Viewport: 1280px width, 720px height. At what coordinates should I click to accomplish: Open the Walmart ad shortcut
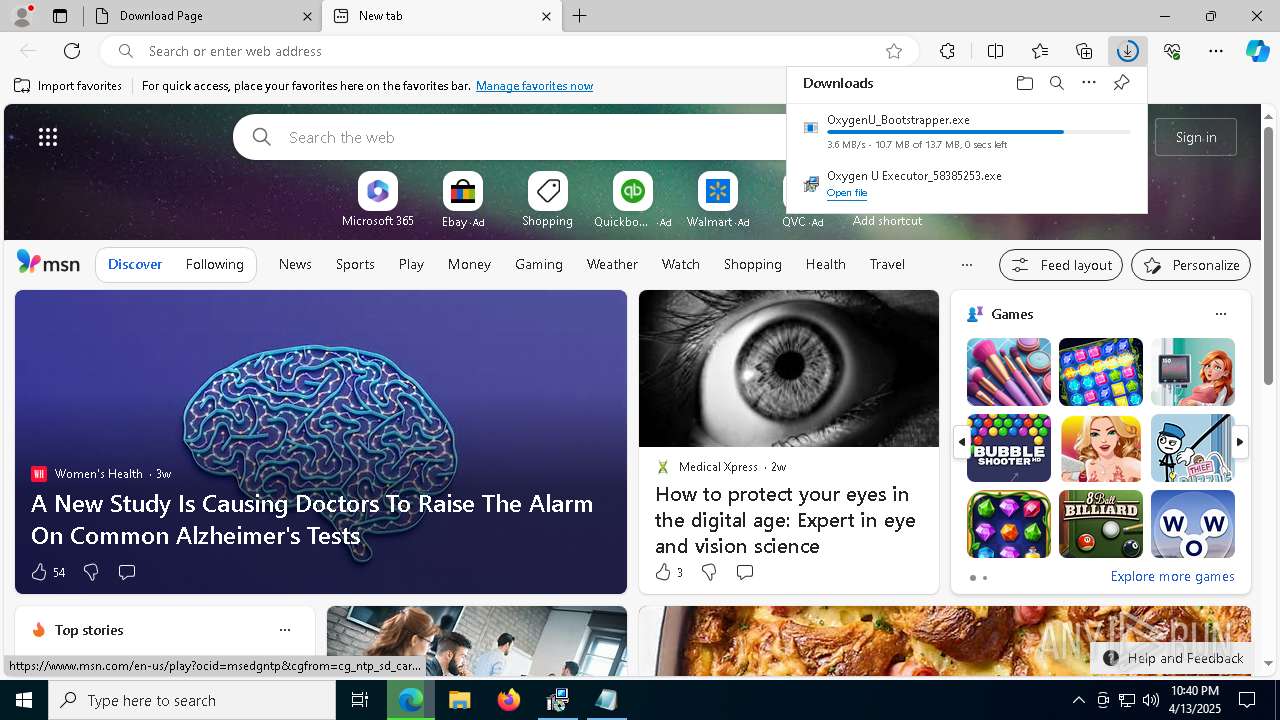click(717, 200)
